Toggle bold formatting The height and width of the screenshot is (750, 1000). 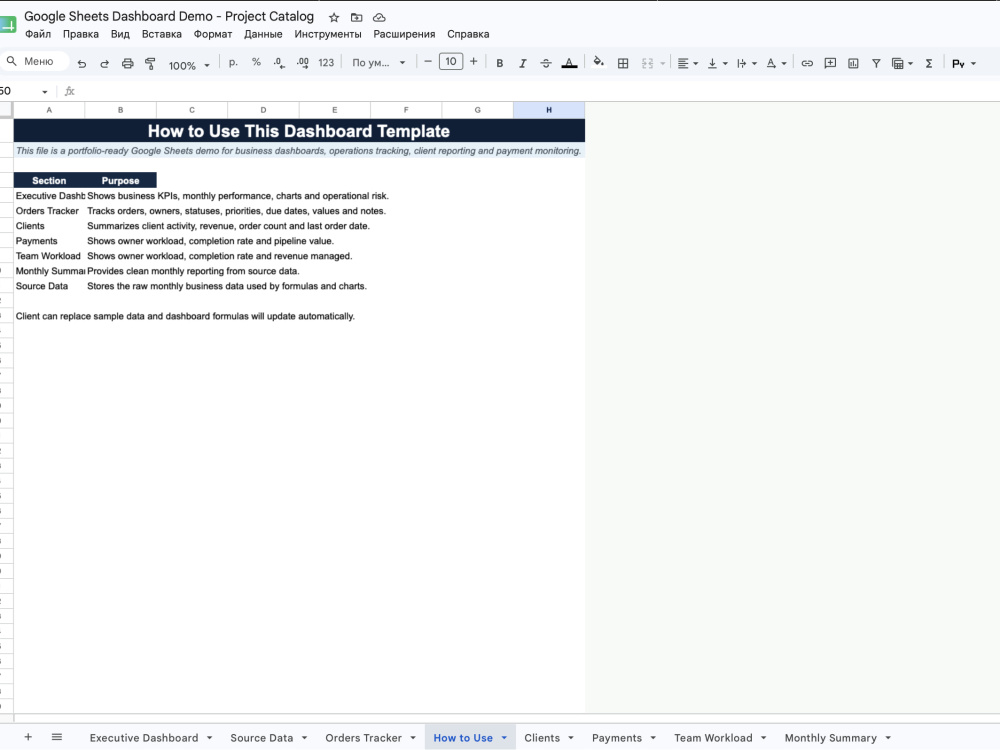click(499, 63)
